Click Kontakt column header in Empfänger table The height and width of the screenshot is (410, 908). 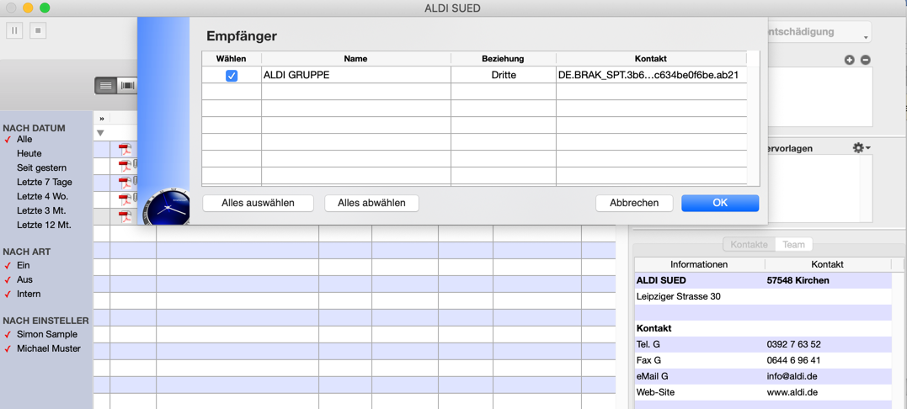tap(651, 58)
